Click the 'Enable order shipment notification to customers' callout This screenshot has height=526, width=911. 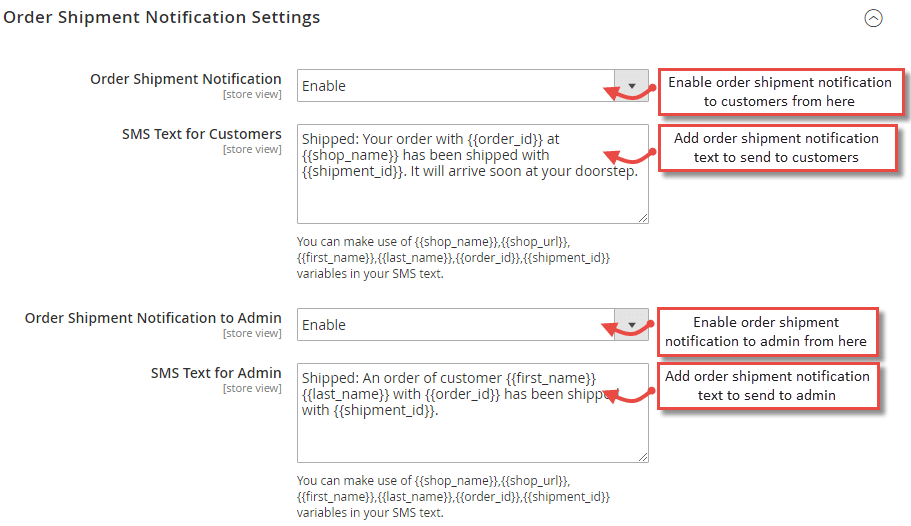click(x=779, y=91)
